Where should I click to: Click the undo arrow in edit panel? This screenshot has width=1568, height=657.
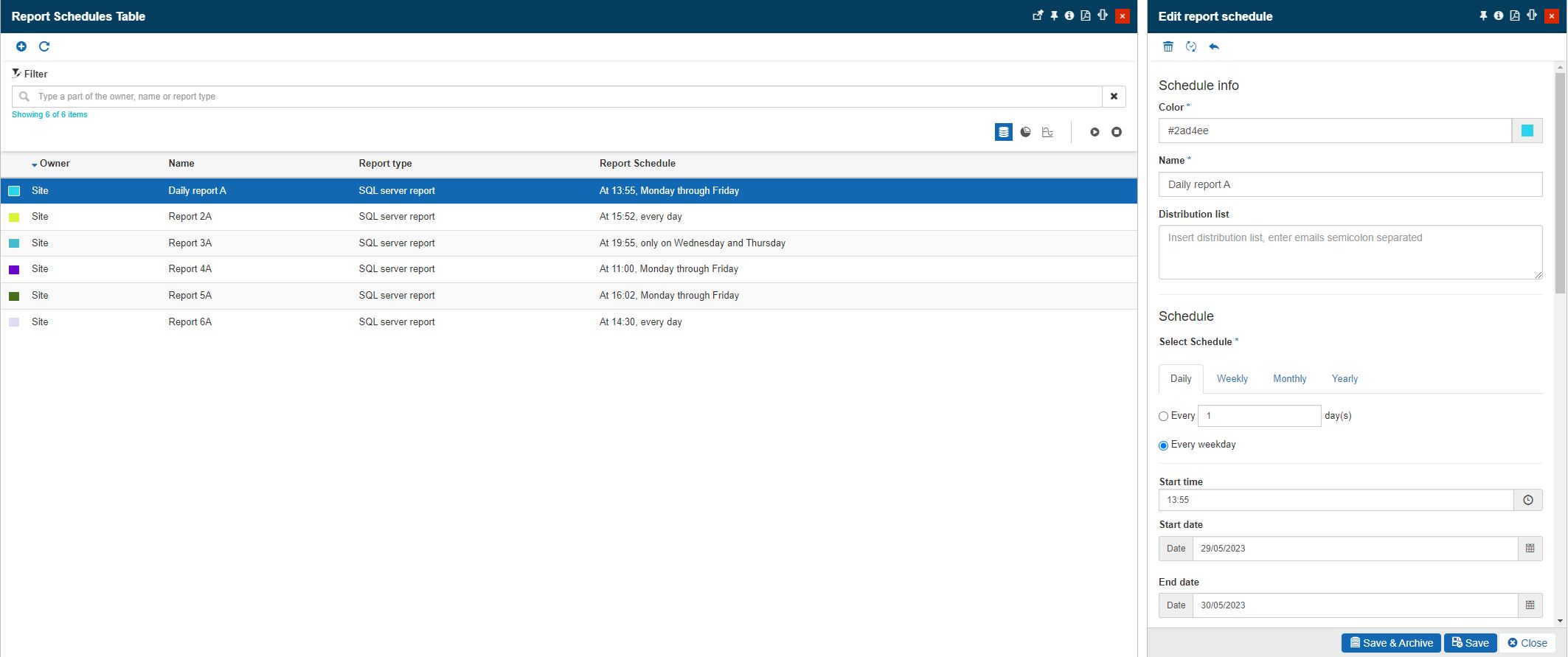tap(1214, 46)
